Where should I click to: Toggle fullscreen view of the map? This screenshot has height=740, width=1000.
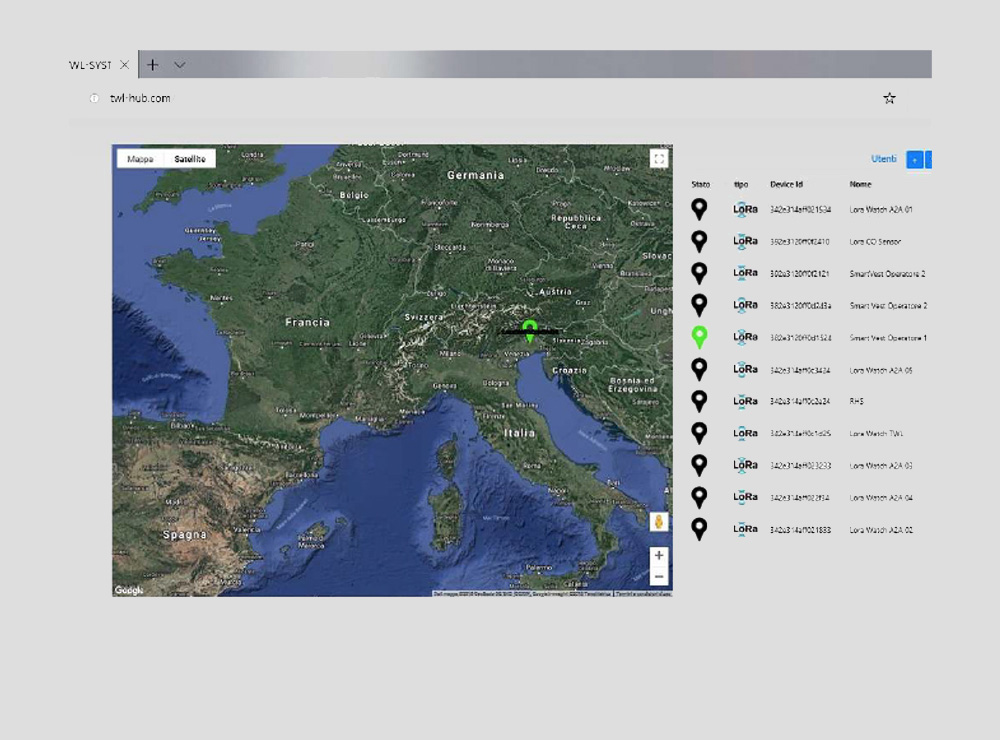pyautogui.click(x=659, y=159)
